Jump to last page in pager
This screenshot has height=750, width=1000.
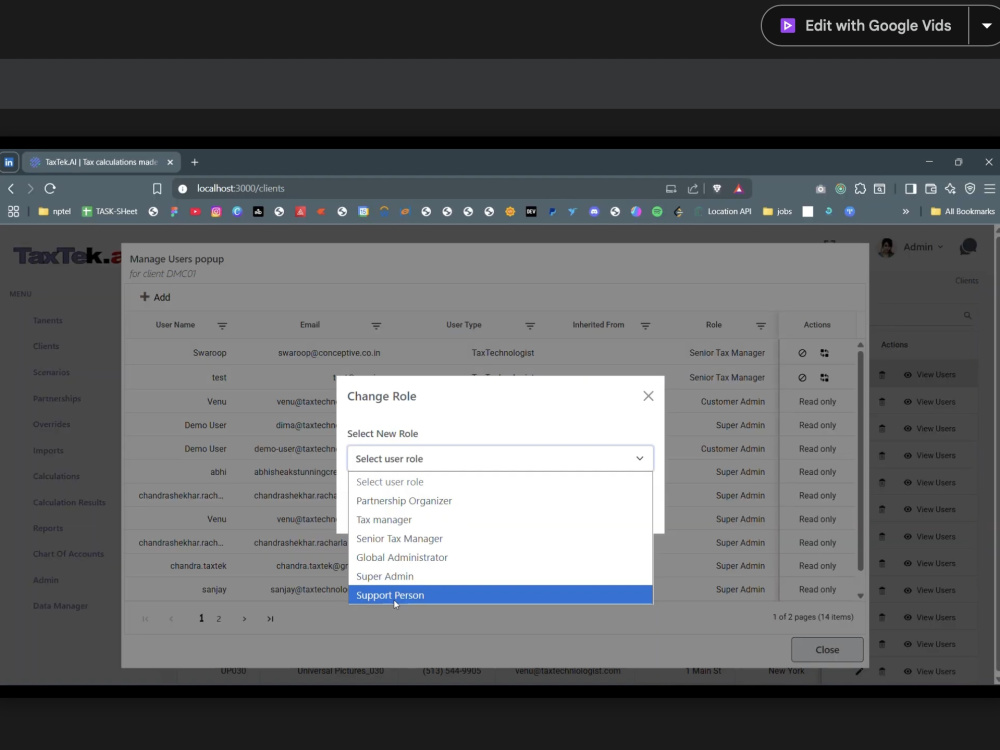(270, 619)
